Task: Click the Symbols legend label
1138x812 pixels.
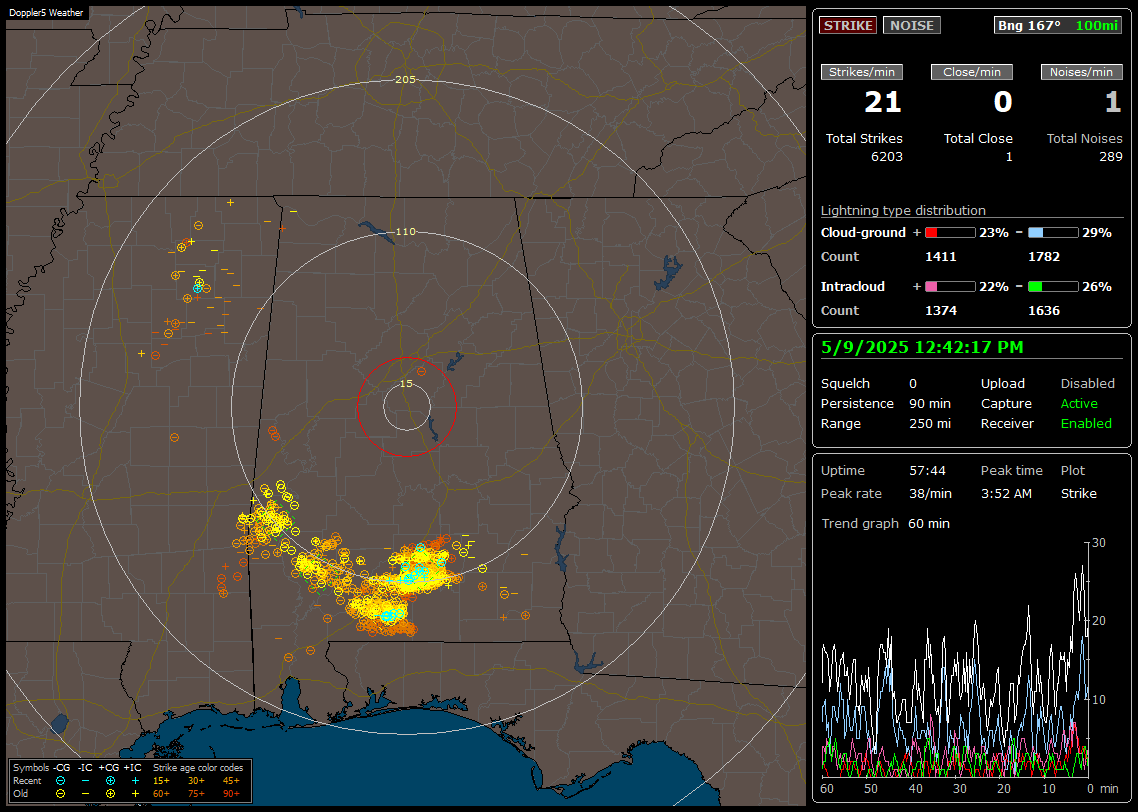Action: coord(31,768)
